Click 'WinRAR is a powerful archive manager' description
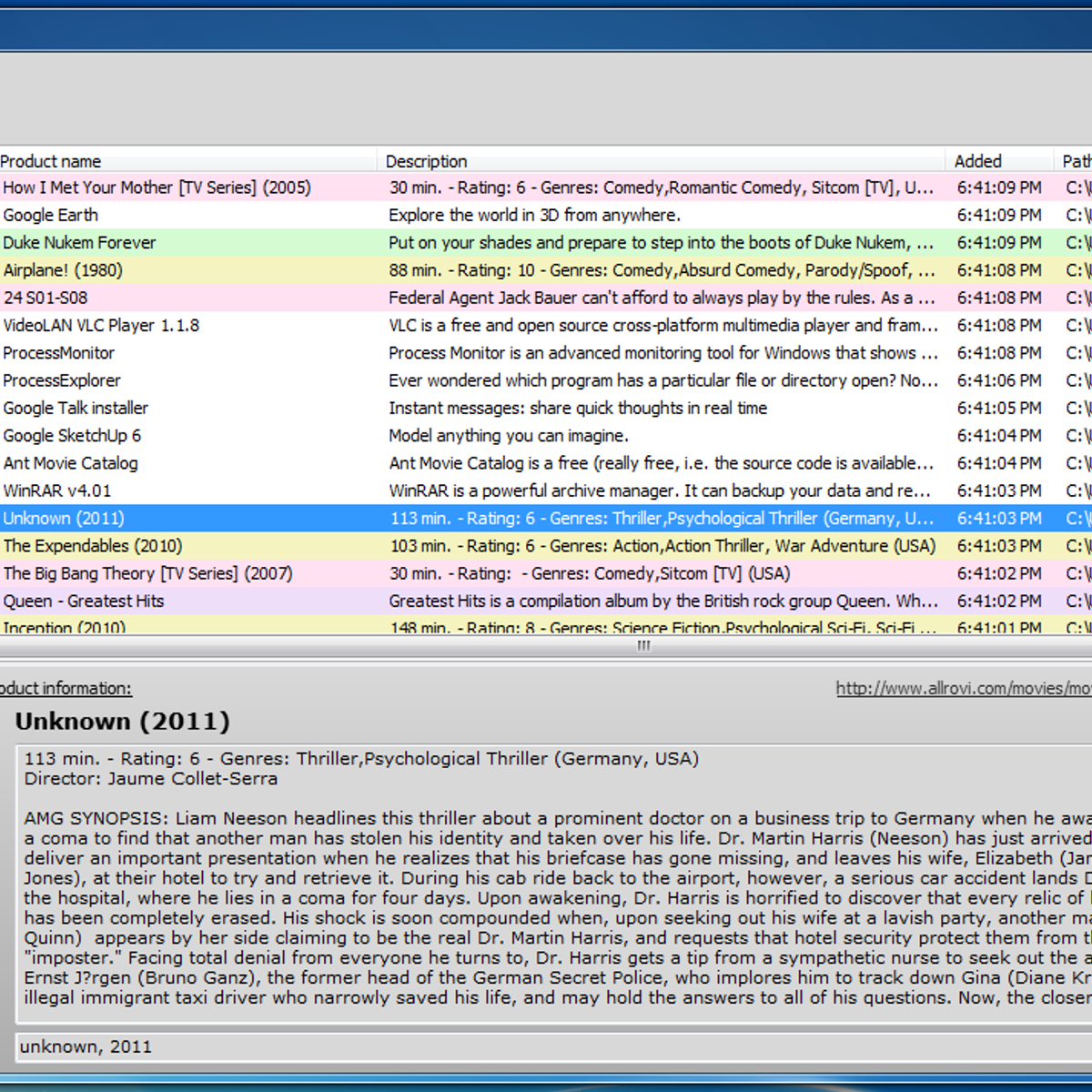 (661, 490)
